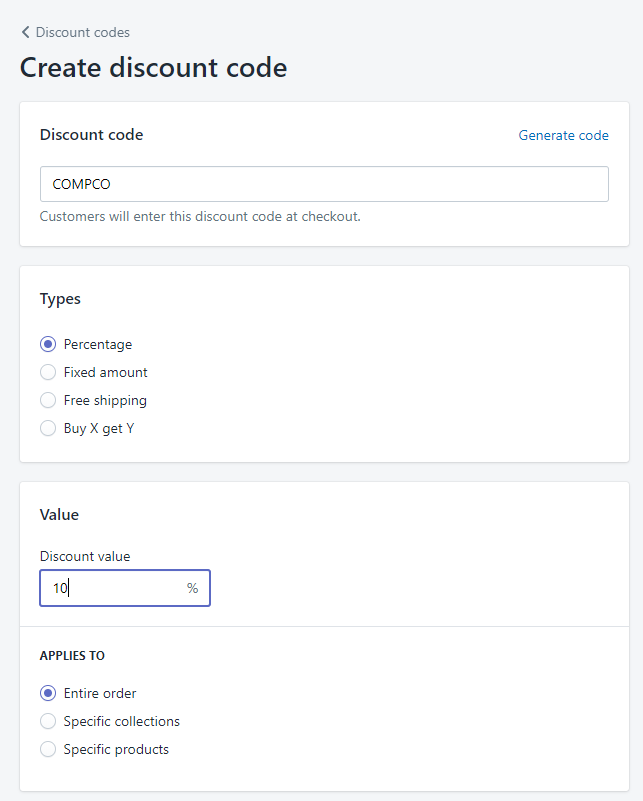Click the Generate code link
The width and height of the screenshot is (643, 801).
coord(563,135)
